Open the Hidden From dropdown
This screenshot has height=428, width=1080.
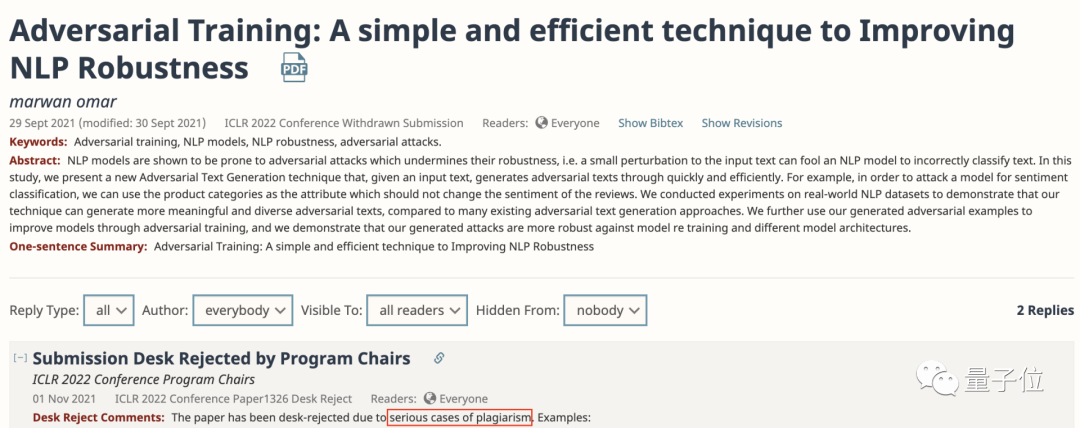[x=604, y=310]
